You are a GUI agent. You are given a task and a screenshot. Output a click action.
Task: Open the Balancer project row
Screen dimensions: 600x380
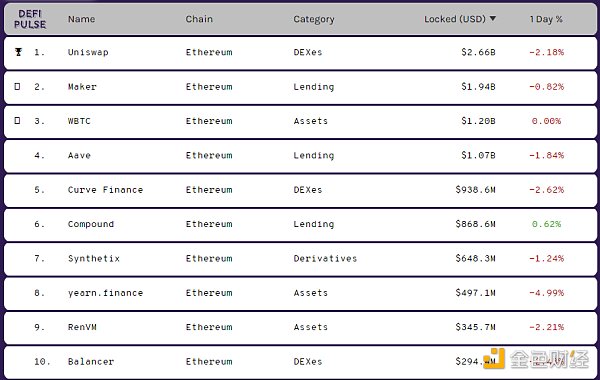click(x=300, y=362)
